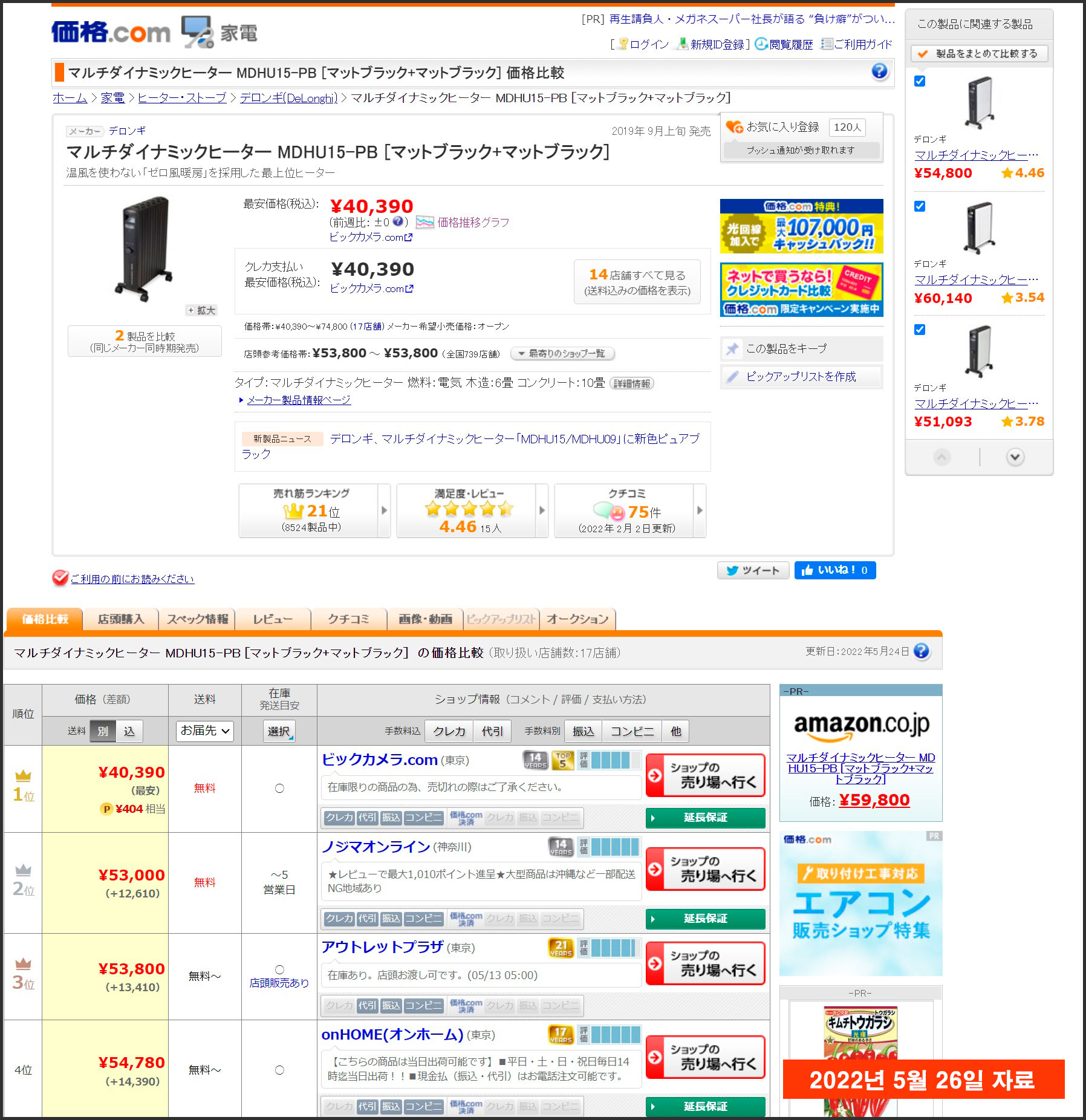Select shipping separate '別' toggle

coord(103,731)
